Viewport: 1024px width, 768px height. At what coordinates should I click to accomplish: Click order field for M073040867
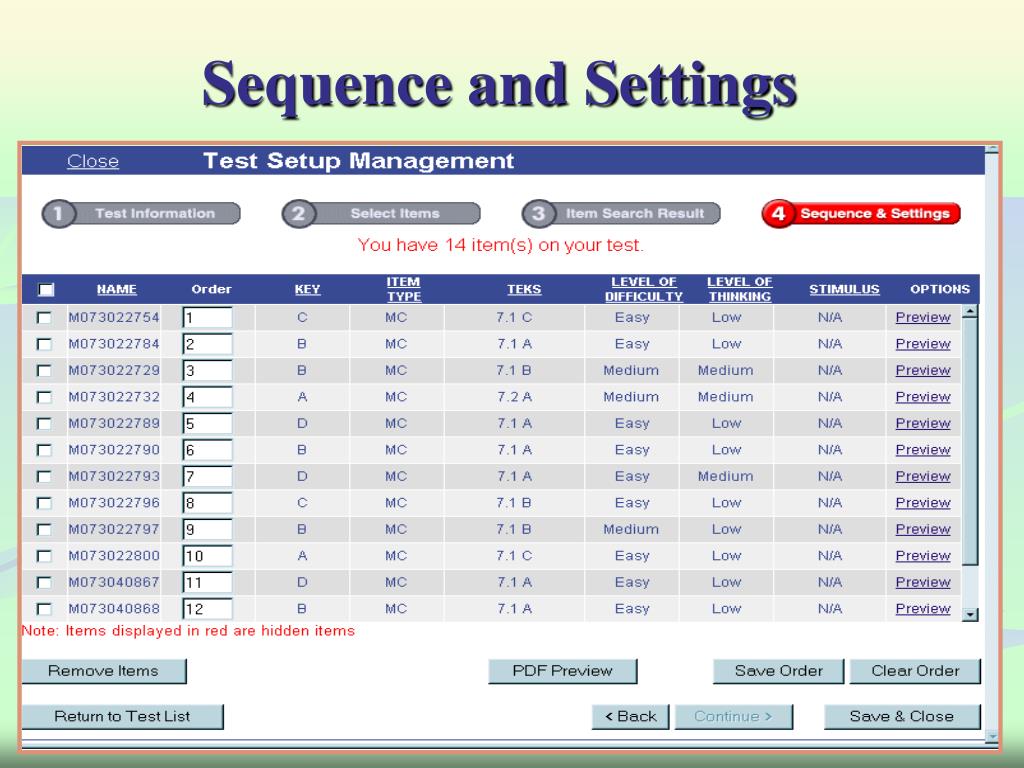coord(208,583)
